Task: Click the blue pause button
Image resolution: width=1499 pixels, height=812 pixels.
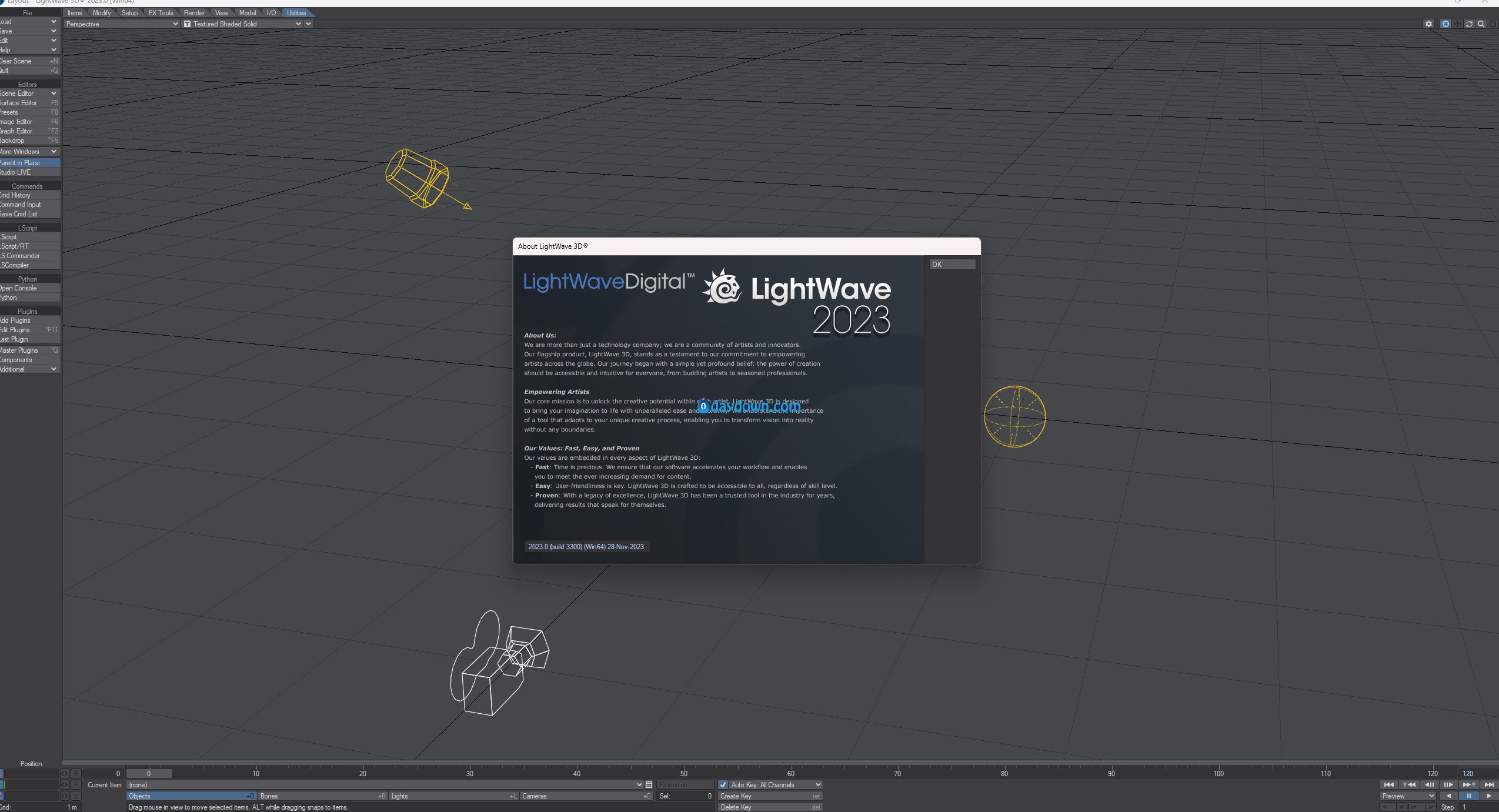Action: pyautogui.click(x=1468, y=796)
